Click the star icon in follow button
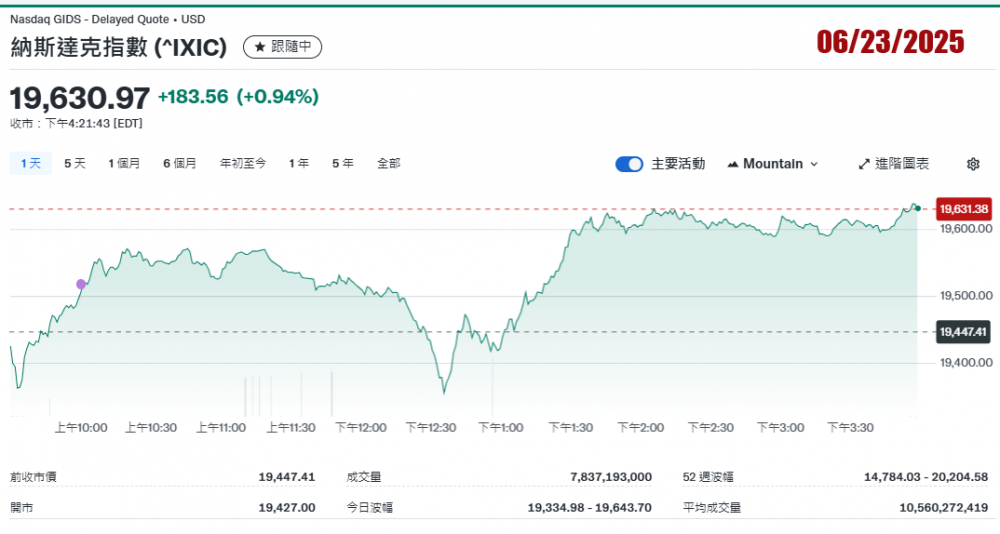Image resolution: width=1000 pixels, height=534 pixels. tap(260, 47)
